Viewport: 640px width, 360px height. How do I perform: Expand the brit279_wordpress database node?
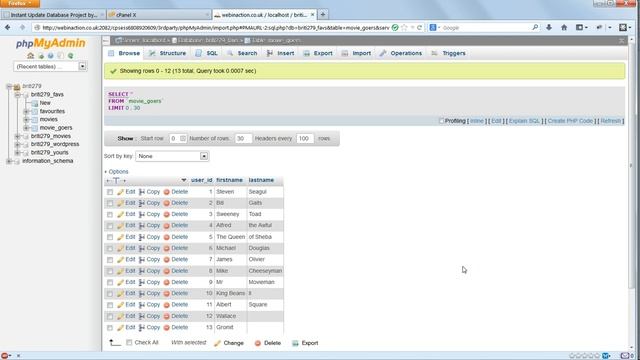pyautogui.click(x=17, y=144)
